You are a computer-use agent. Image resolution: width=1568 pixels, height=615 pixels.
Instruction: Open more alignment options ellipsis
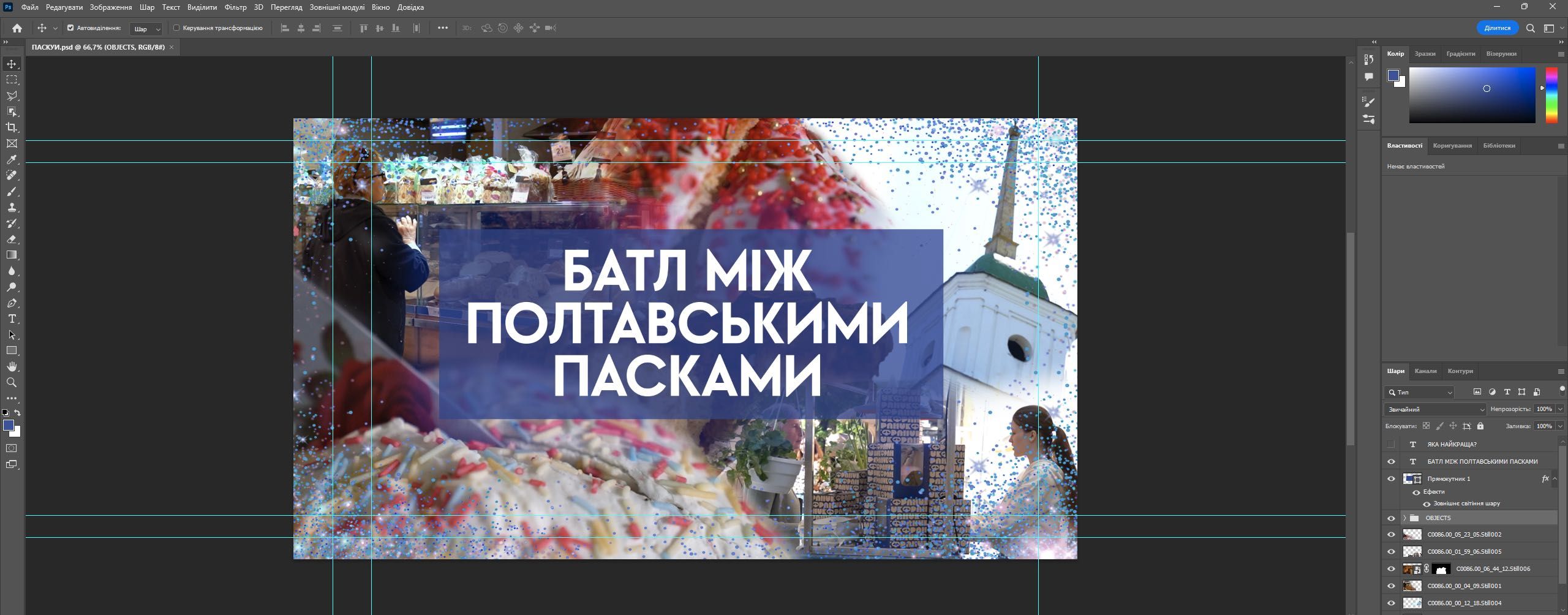443,28
